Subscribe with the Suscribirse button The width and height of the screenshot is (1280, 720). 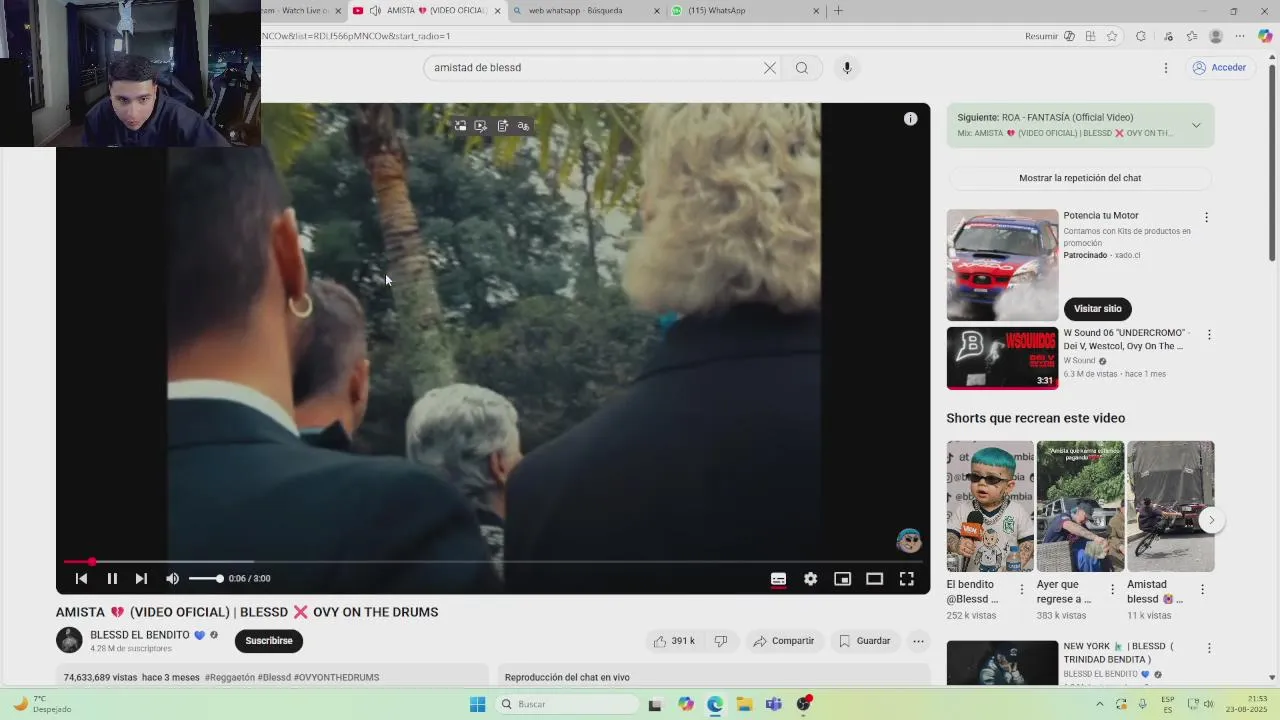pyautogui.click(x=269, y=641)
